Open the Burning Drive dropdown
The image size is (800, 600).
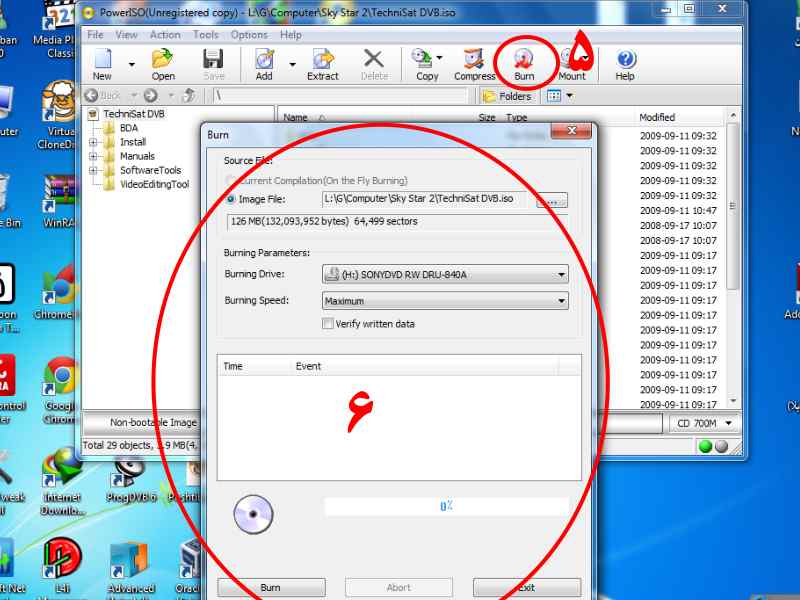(x=445, y=274)
